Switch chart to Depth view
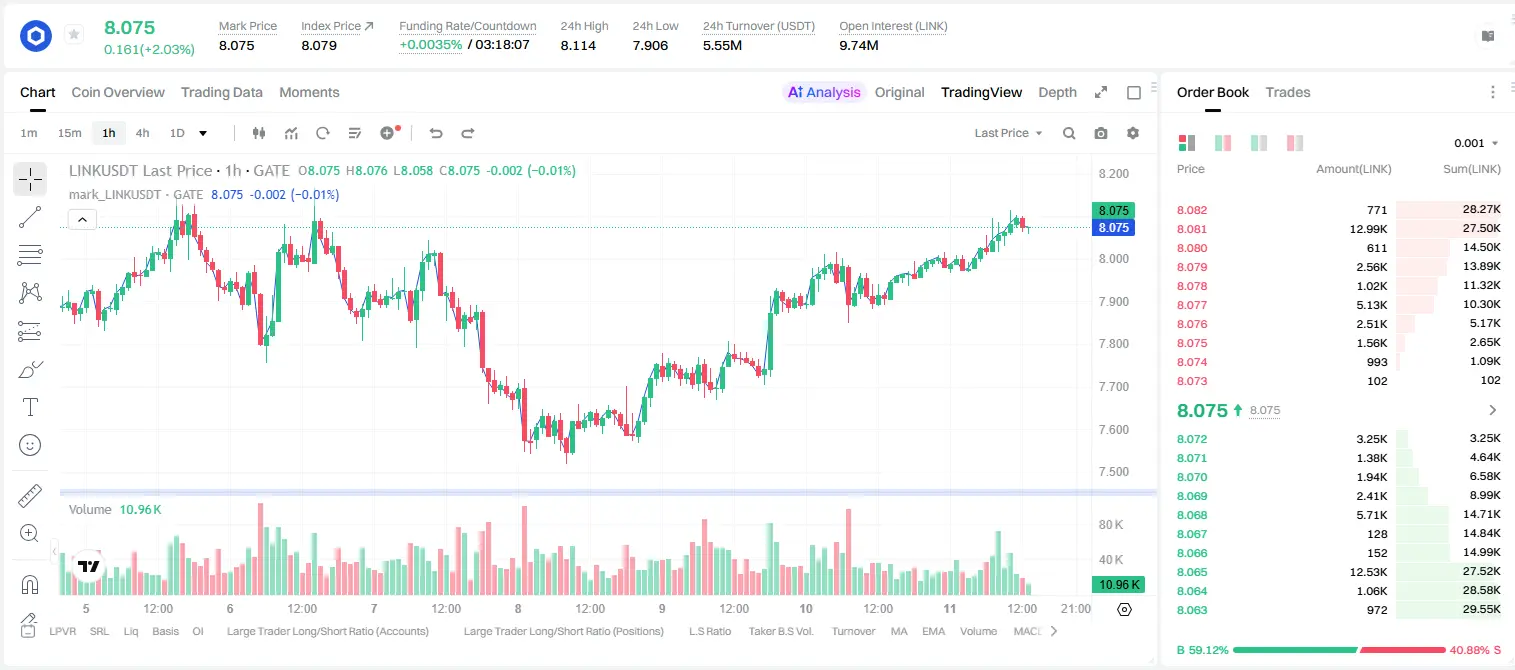The width and height of the screenshot is (1515, 670). tap(1057, 92)
